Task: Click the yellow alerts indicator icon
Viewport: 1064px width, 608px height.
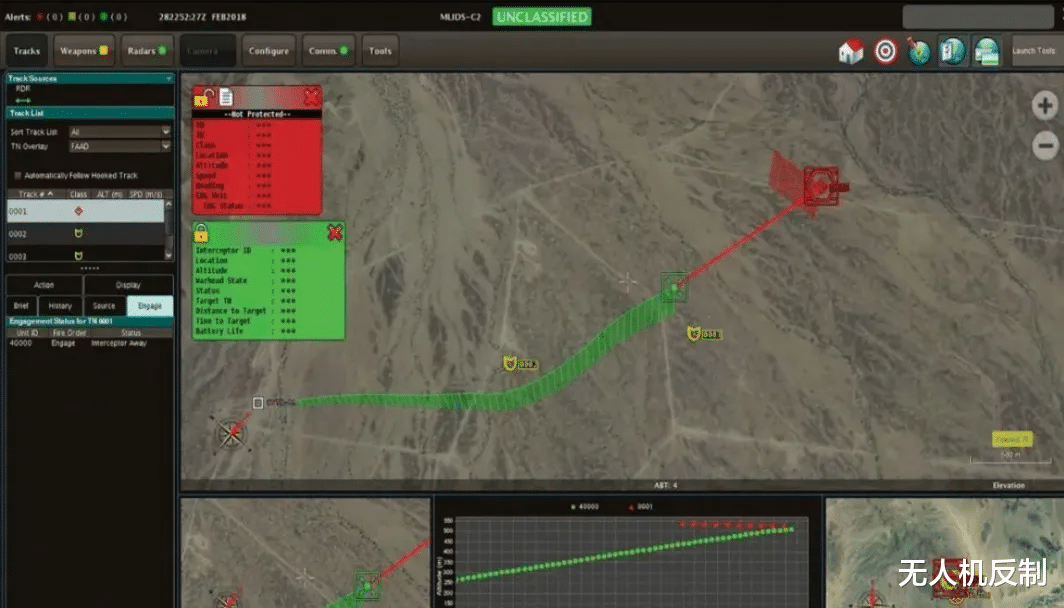Action: (72, 17)
